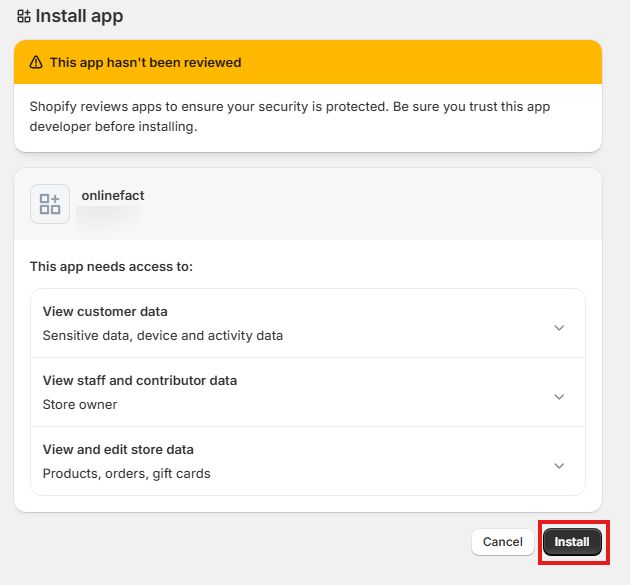Select the onlinefact app name
Image resolution: width=630 pixels, height=585 pixels.
tap(113, 196)
